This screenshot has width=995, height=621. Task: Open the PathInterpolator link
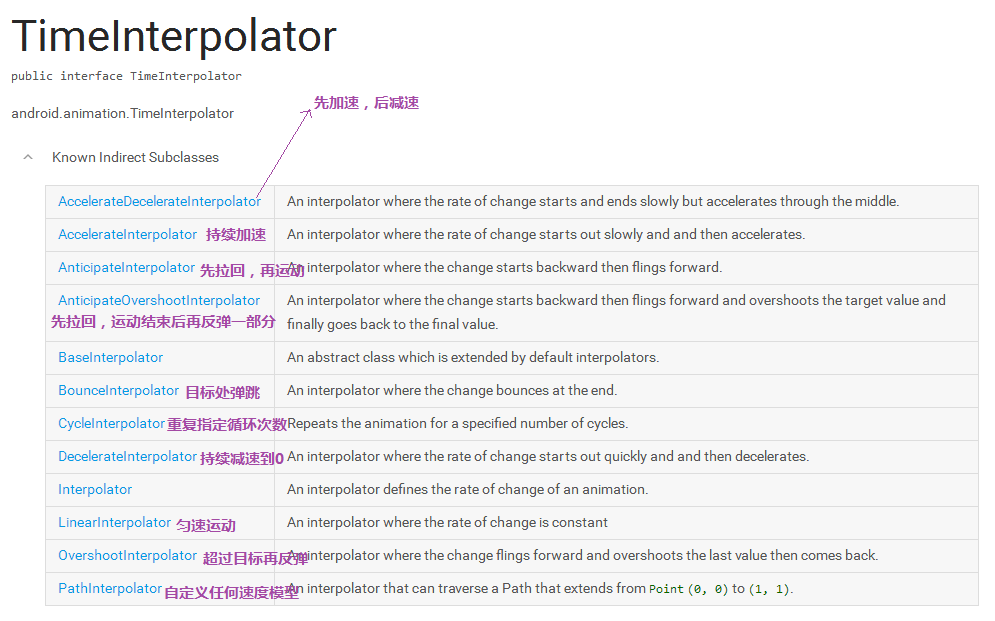point(109,588)
